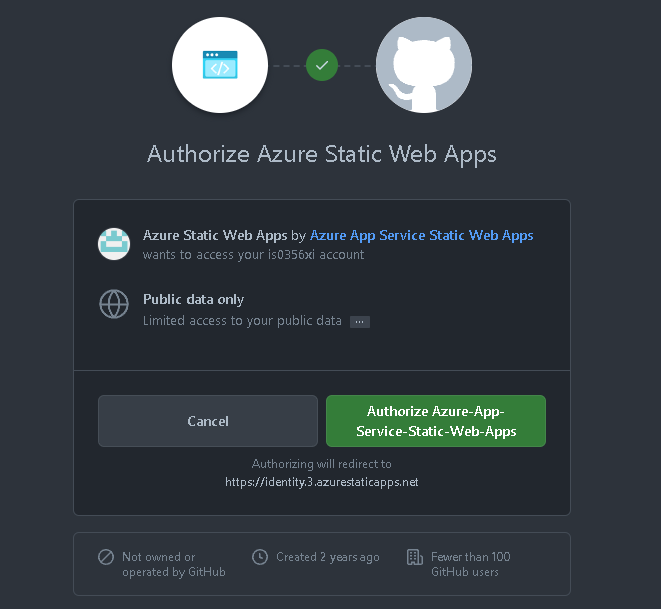The image size is (661, 609).
Task: Click the "Public data only" label
Action: click(193, 299)
